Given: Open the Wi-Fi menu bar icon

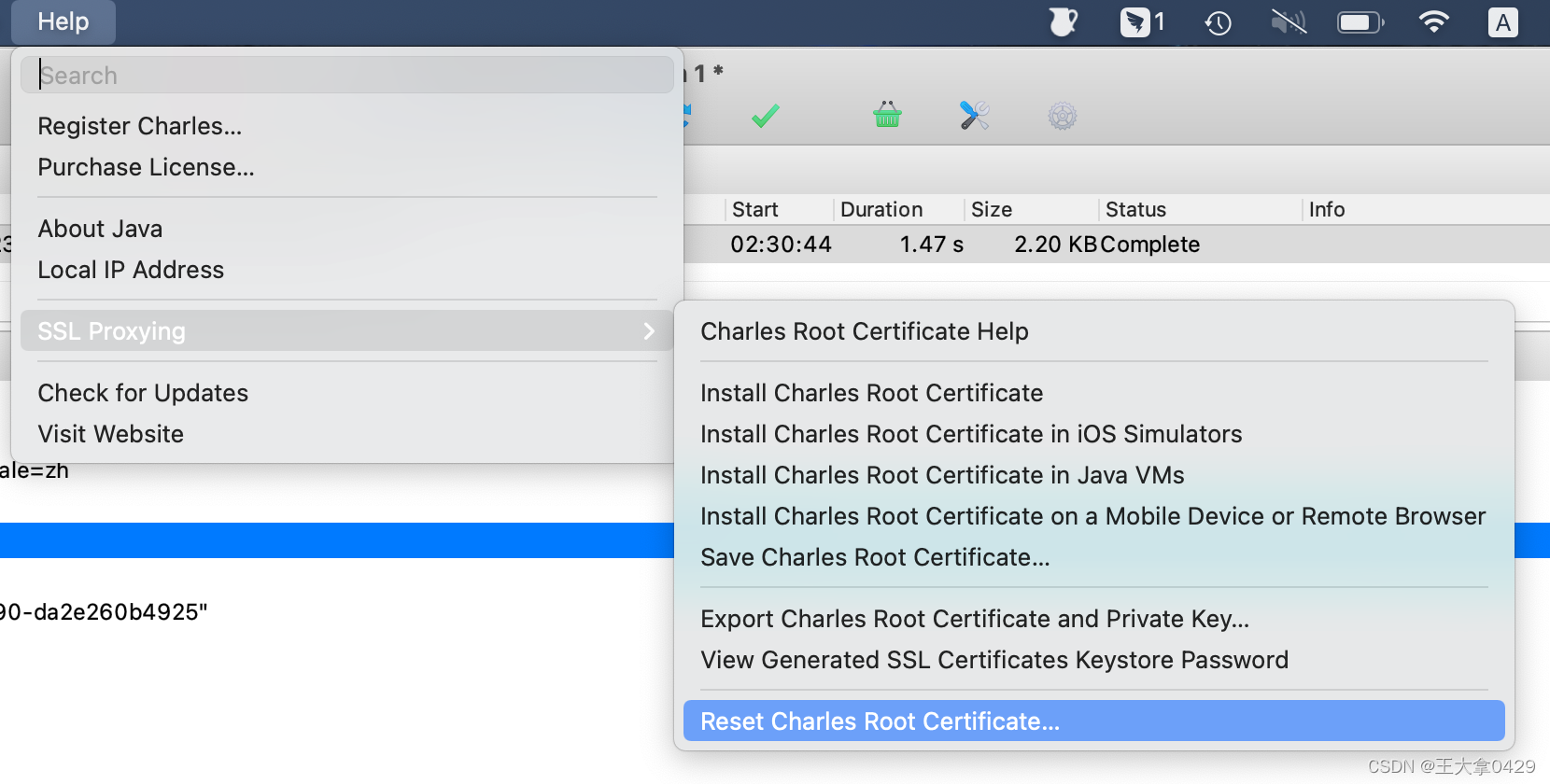Looking at the screenshot, I should coord(1433,21).
